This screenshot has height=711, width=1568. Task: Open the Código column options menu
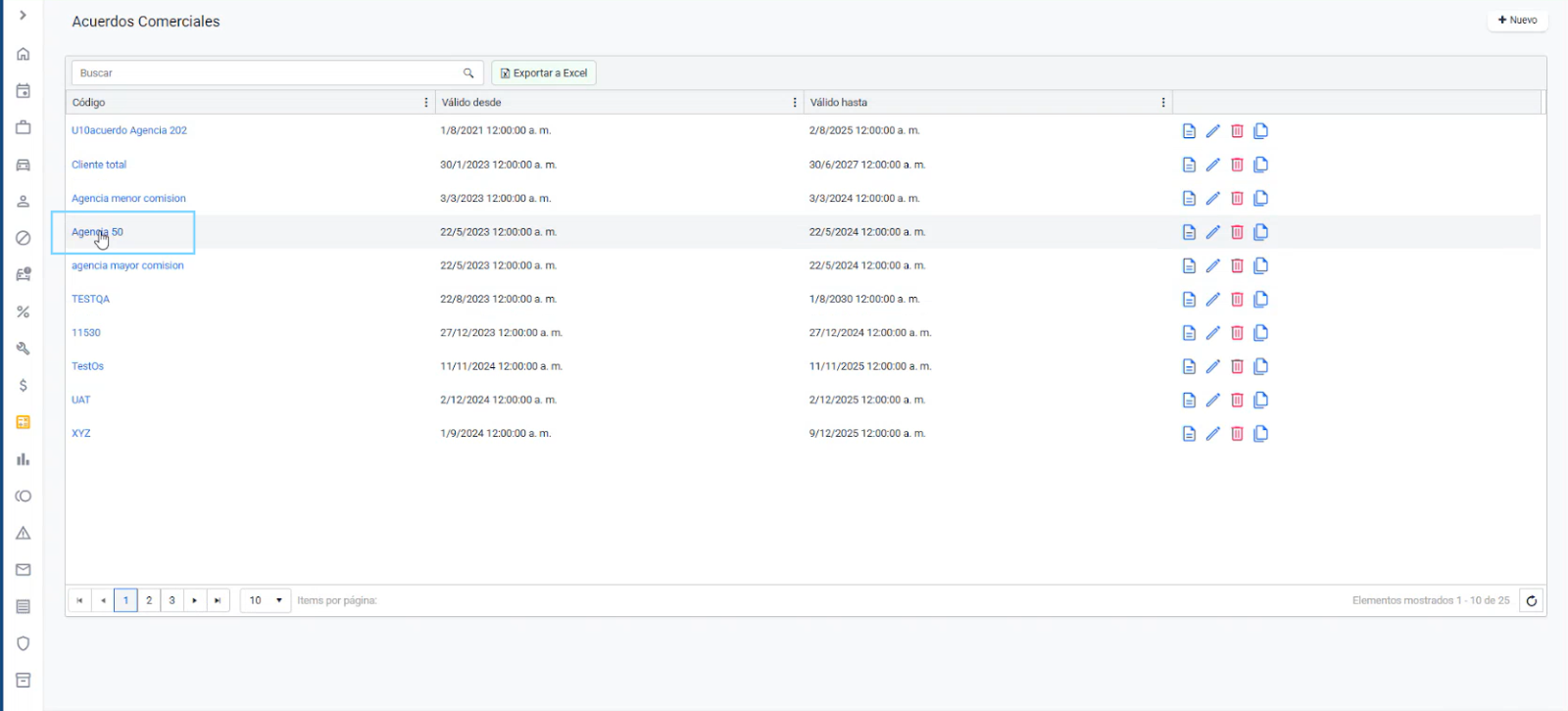426,103
